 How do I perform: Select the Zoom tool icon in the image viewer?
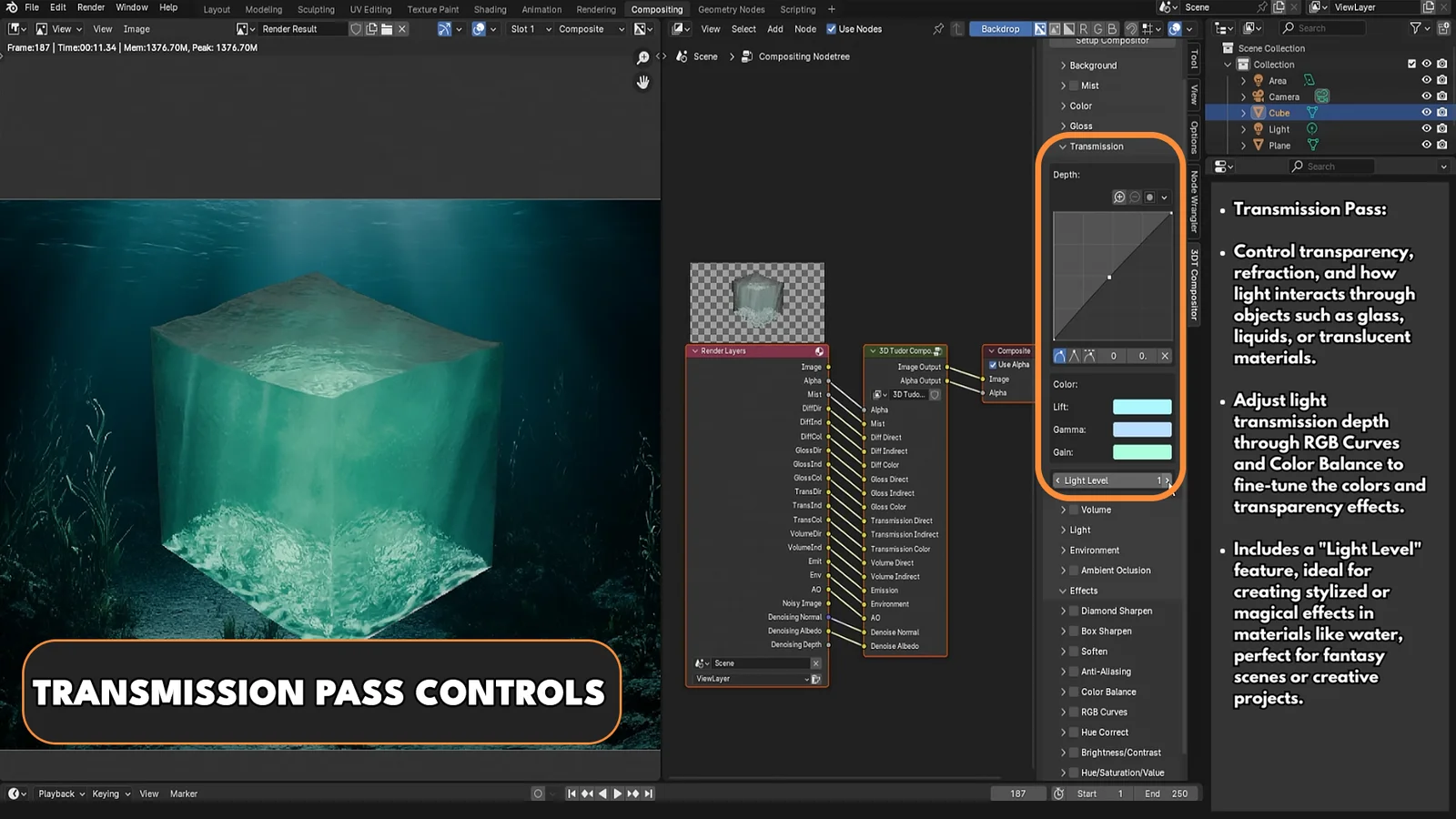pos(643,57)
